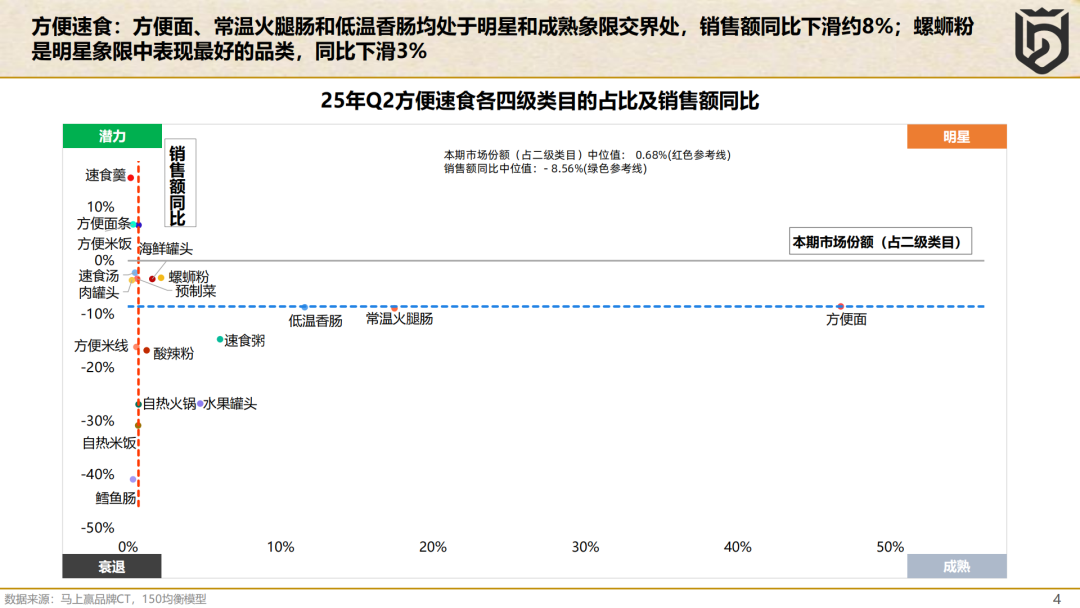Viewport: 1080px width, 608px height.
Task: Click page number 4 at bottom right
Action: (1057, 598)
